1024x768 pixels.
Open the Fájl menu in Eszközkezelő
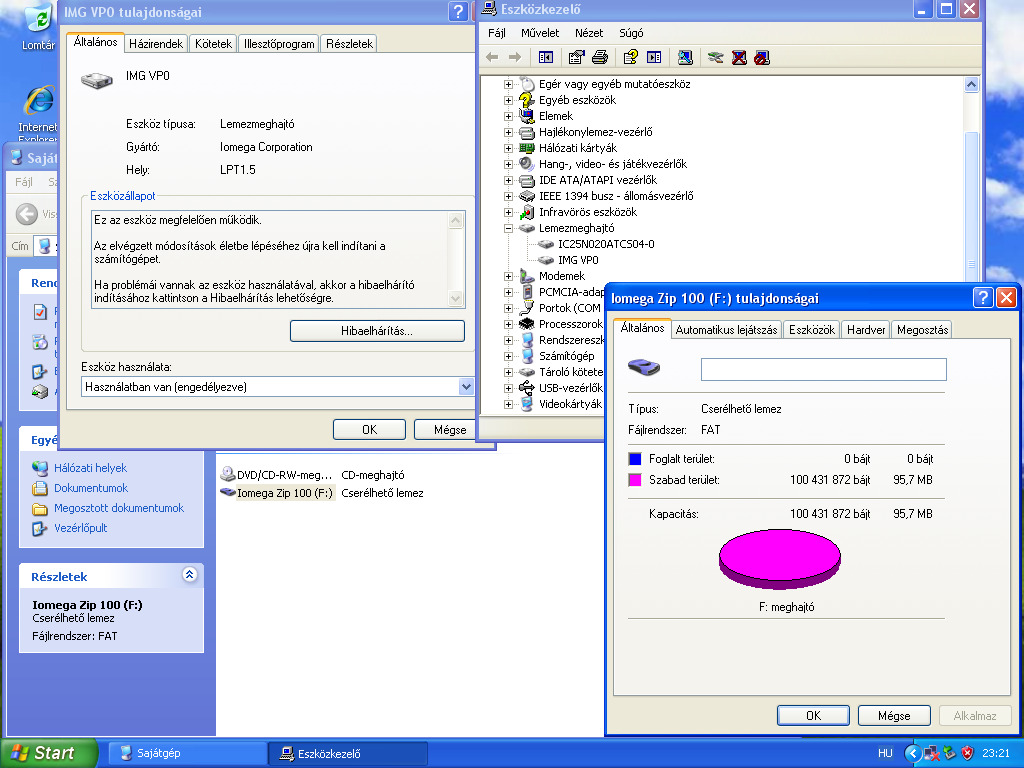[x=496, y=33]
